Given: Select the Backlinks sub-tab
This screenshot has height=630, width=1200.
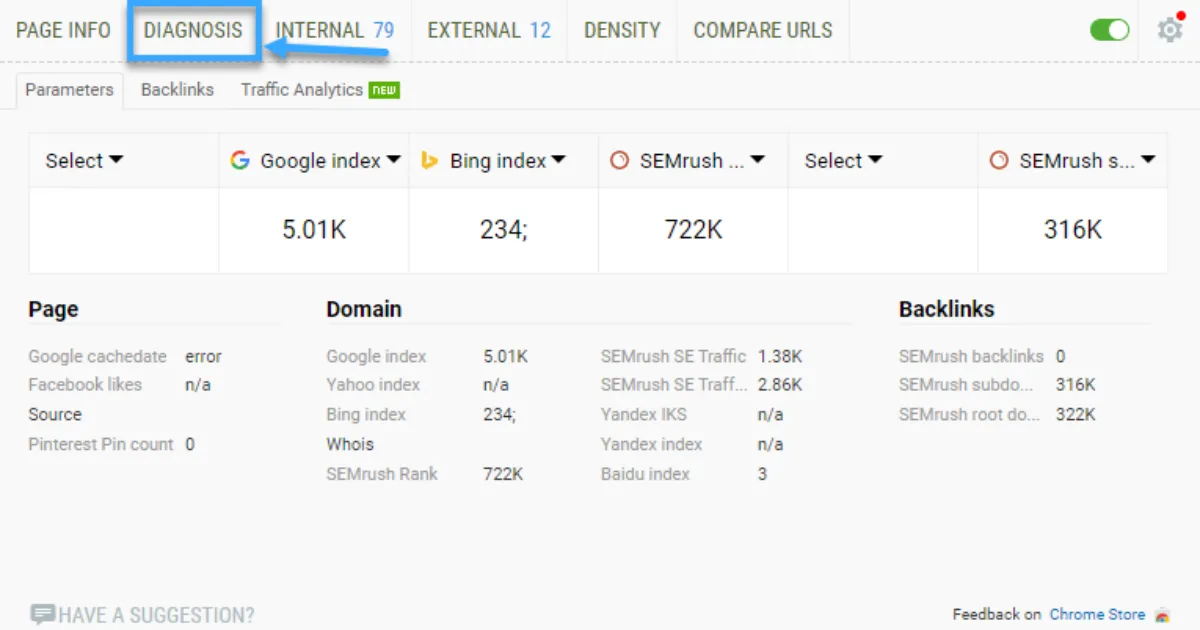Looking at the screenshot, I should point(177,90).
